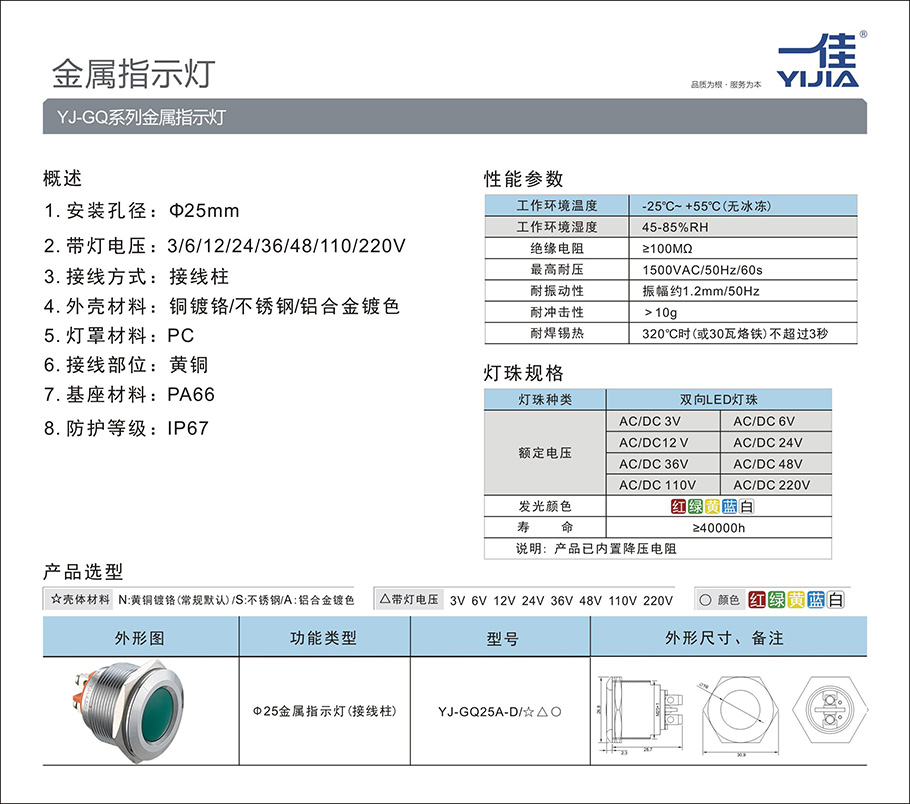This screenshot has width=910, height=804.
Task: Click the blue 蓝 swatch in 发光颜色 row
Action: 728,506
